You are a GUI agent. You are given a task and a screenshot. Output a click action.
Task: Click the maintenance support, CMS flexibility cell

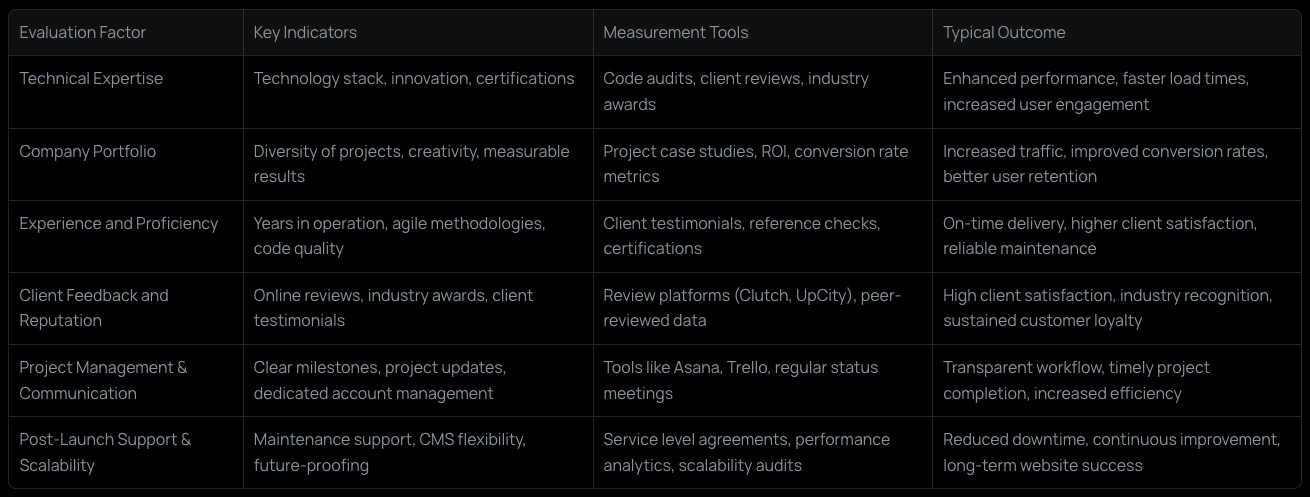click(418, 452)
